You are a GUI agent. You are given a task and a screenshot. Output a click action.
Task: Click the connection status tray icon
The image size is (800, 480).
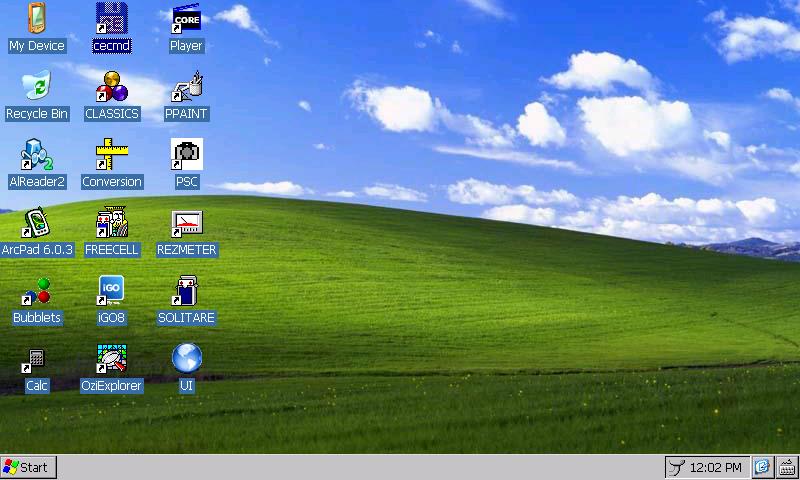677,468
